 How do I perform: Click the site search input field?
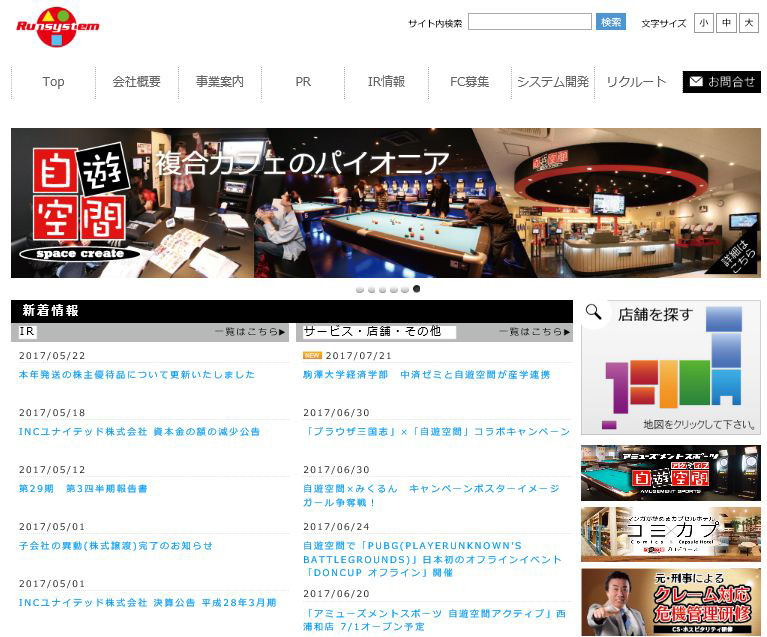click(x=529, y=22)
